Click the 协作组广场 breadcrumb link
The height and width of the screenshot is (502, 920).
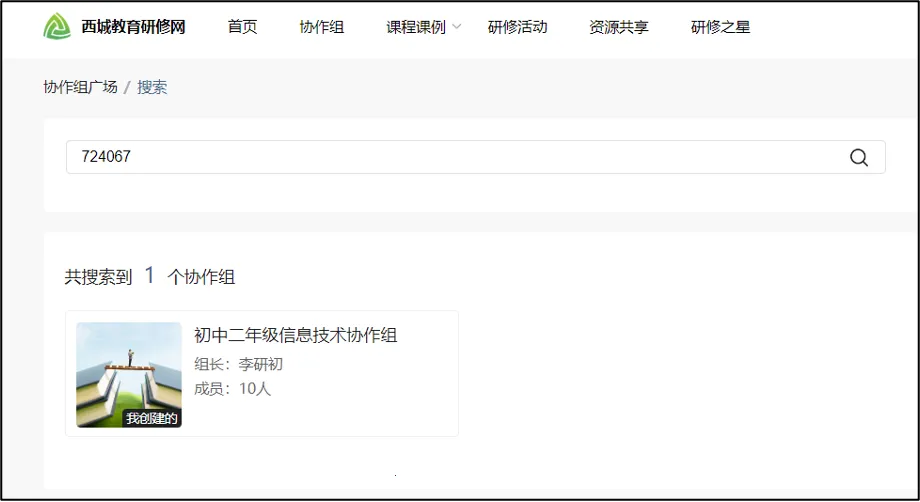click(x=80, y=87)
